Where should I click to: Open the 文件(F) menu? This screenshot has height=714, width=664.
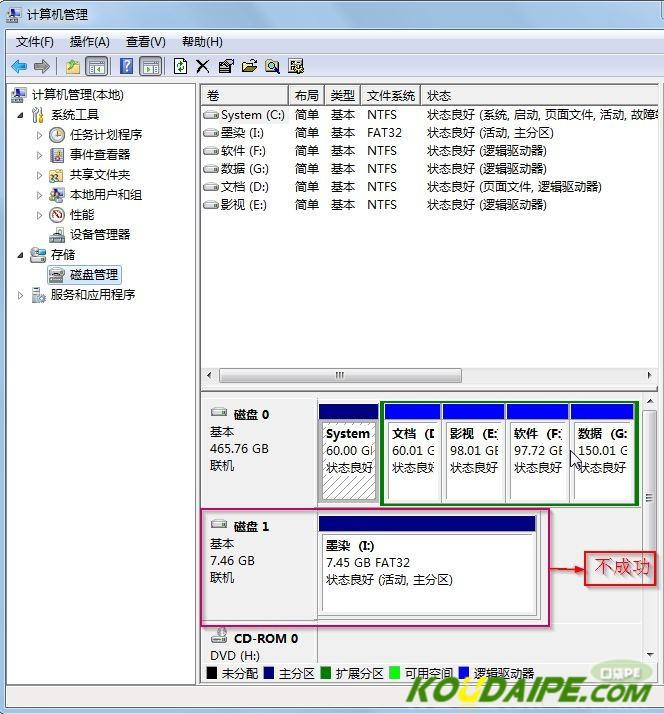(35, 42)
